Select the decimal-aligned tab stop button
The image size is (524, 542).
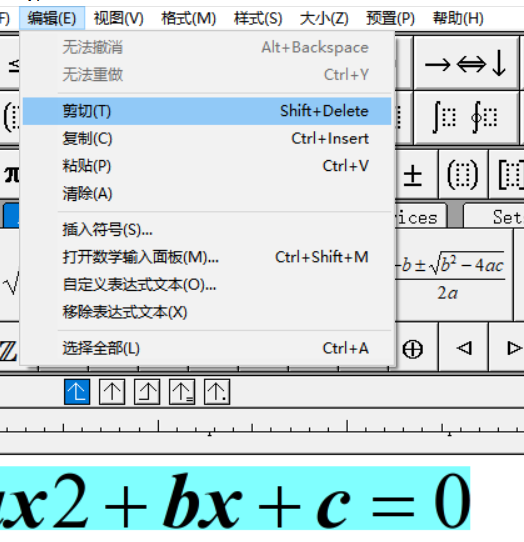point(217,392)
